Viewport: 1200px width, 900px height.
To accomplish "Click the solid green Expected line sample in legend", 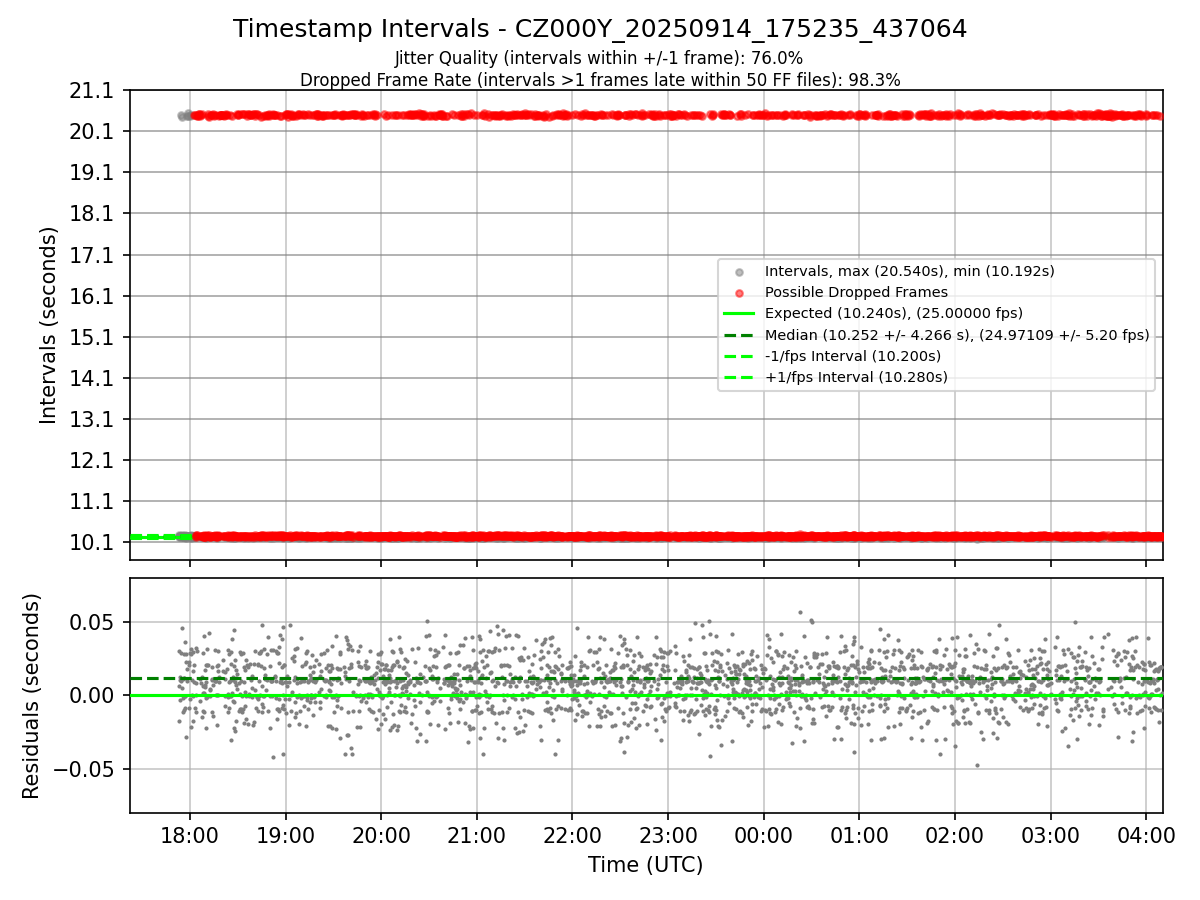I will pyautogui.click(x=738, y=314).
